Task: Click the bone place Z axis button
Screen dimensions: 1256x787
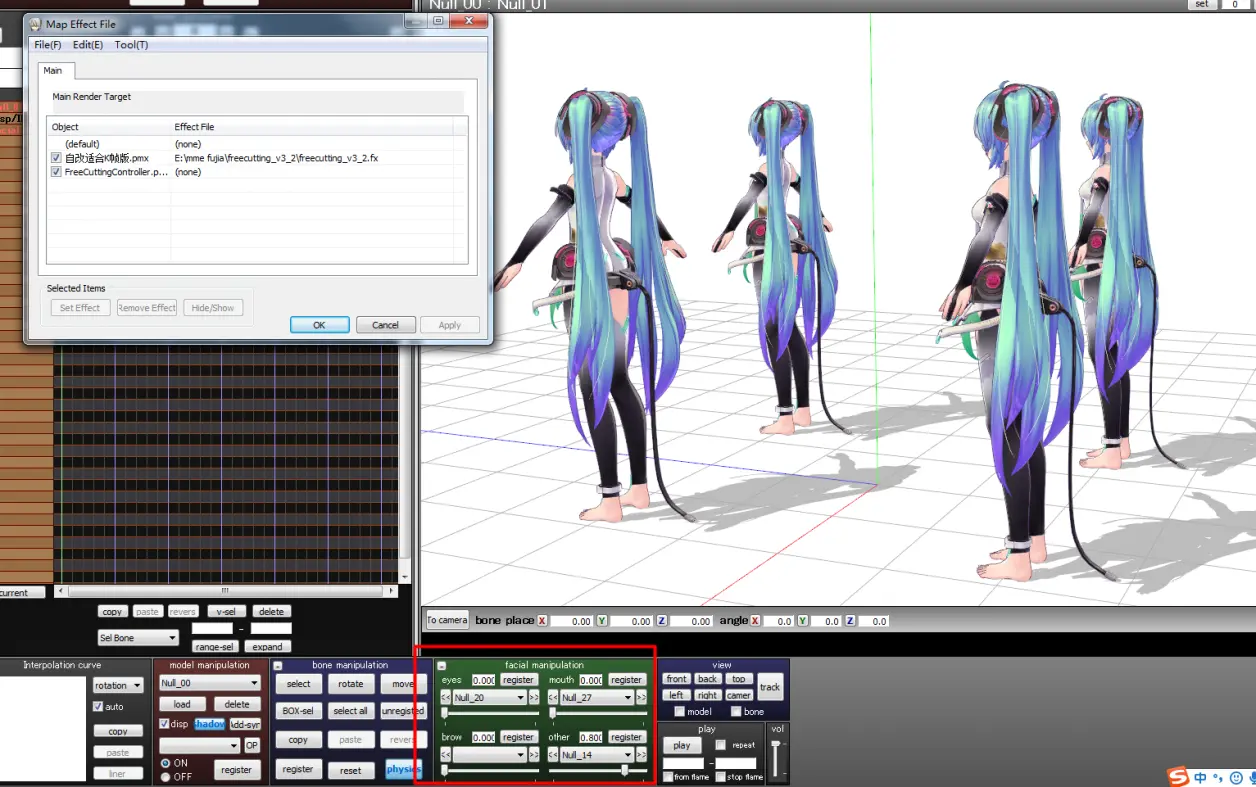Action: click(661, 621)
